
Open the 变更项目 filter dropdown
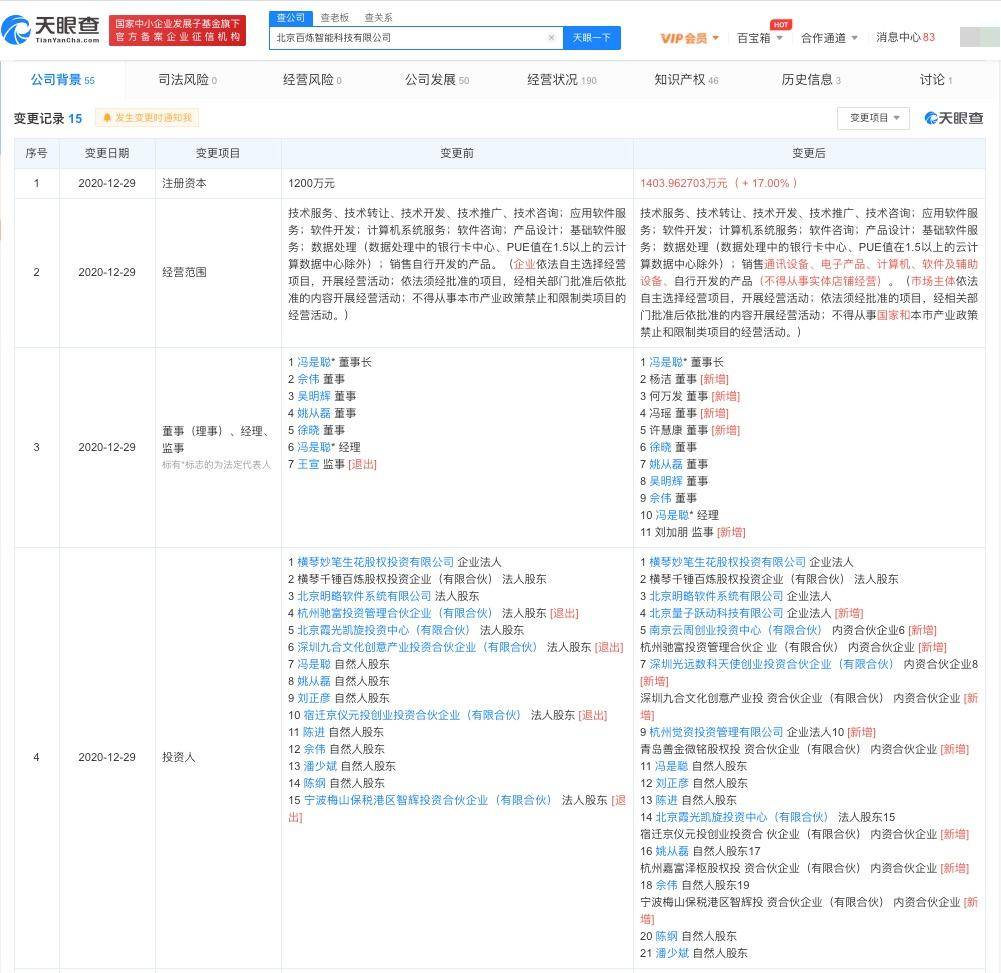(873, 118)
